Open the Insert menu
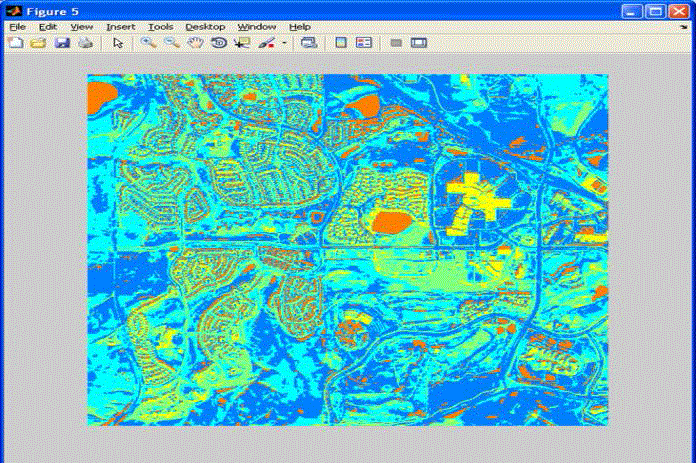This screenshot has height=463, width=696. pos(119,26)
